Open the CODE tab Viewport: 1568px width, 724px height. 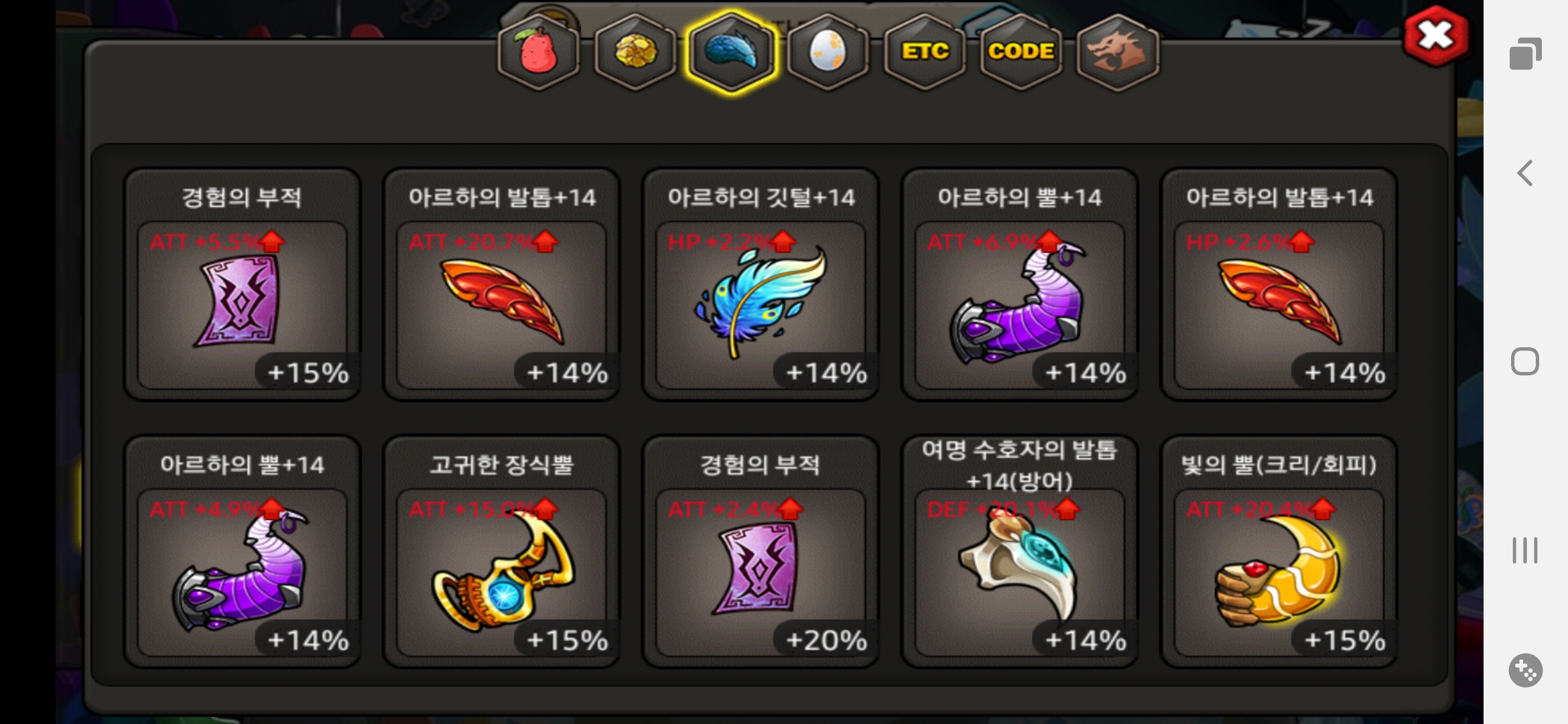pyautogui.click(x=1021, y=52)
